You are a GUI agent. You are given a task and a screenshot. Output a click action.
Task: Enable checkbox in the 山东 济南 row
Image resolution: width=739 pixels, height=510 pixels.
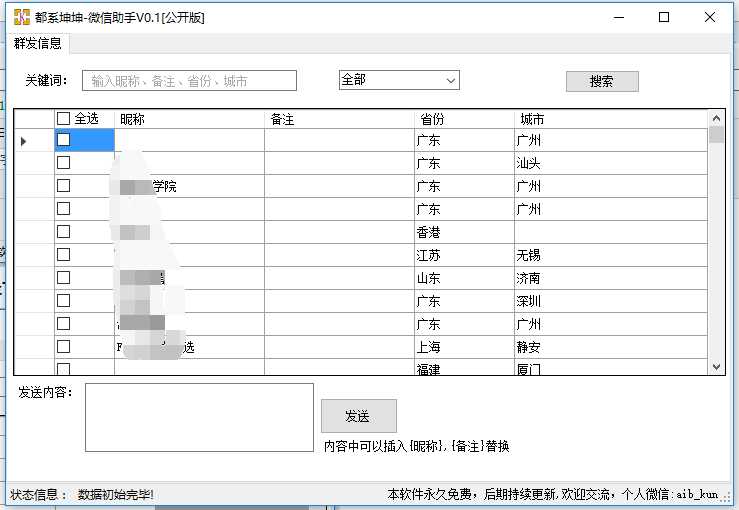[x=64, y=278]
